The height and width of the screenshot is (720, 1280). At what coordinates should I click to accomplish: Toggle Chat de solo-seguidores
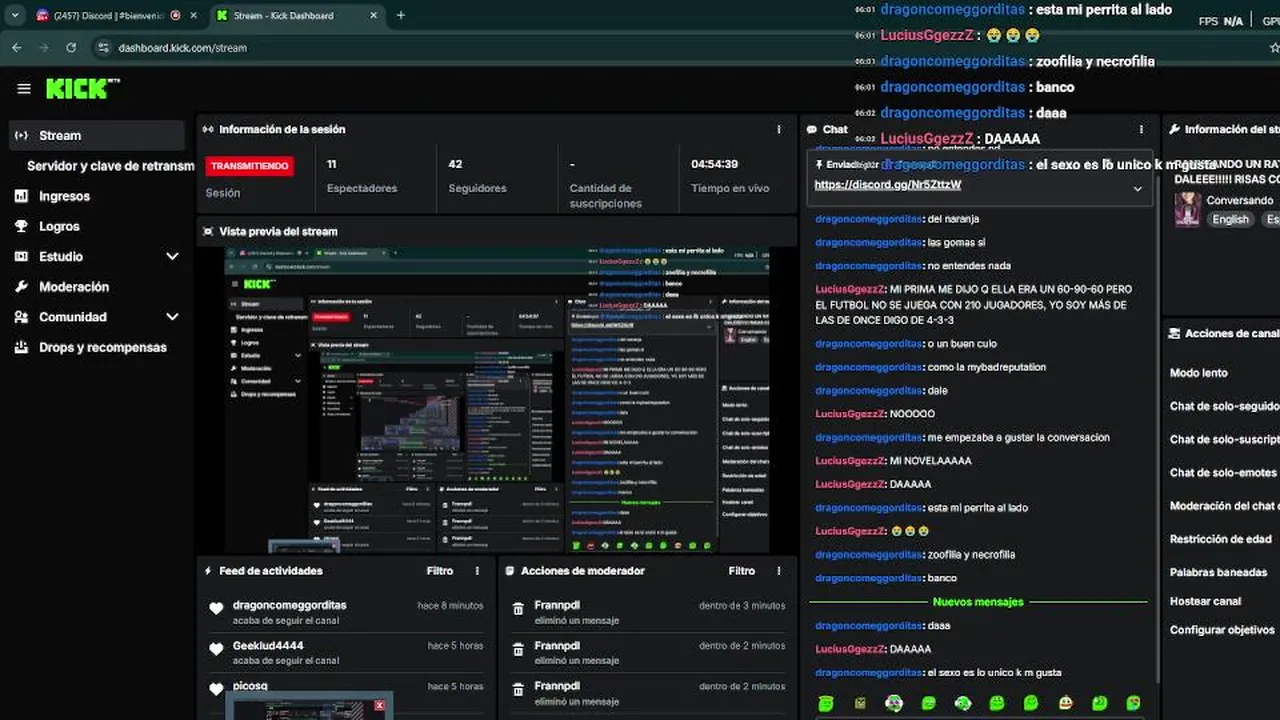[1225, 406]
